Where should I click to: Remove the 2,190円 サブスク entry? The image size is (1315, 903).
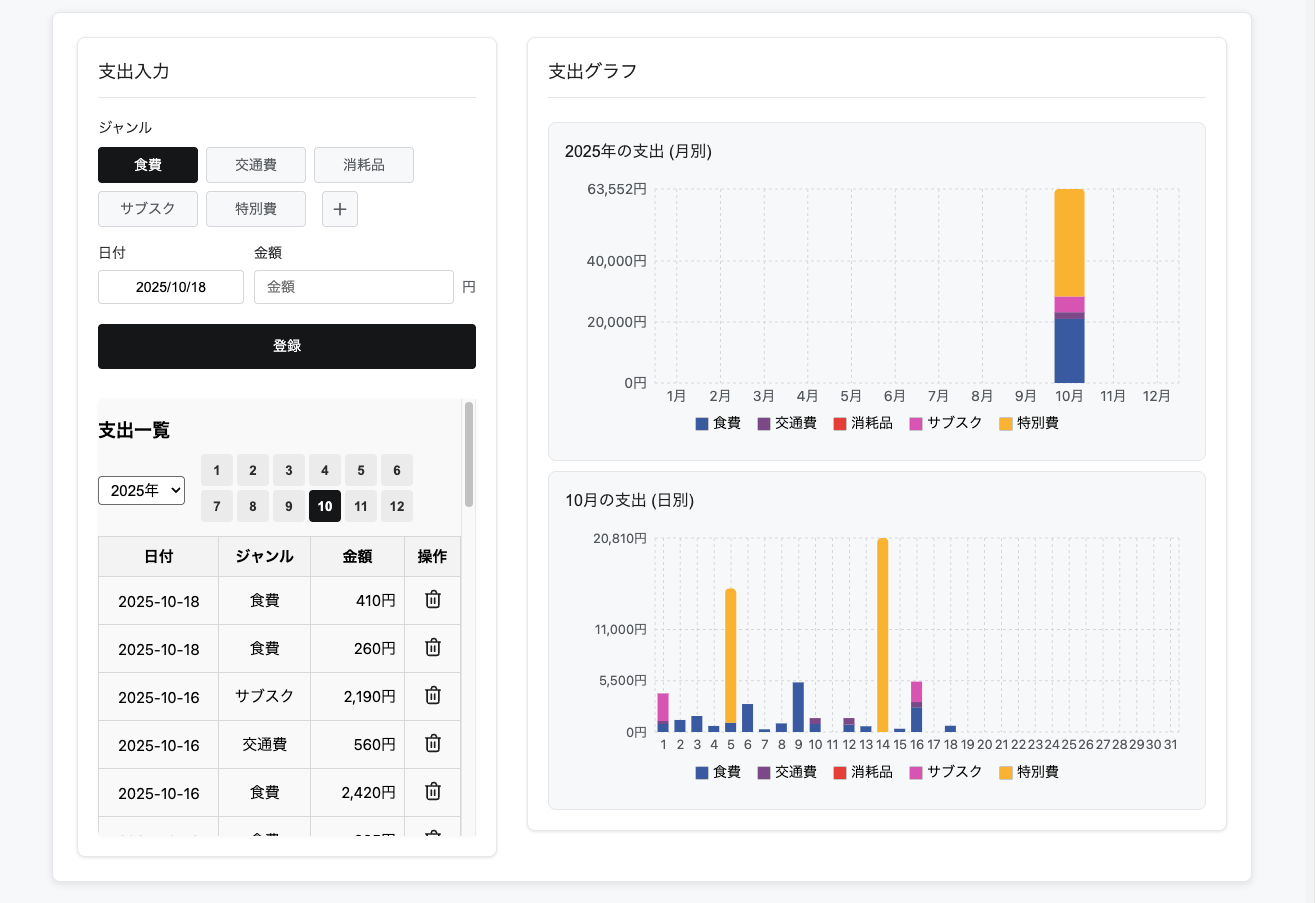pos(433,696)
